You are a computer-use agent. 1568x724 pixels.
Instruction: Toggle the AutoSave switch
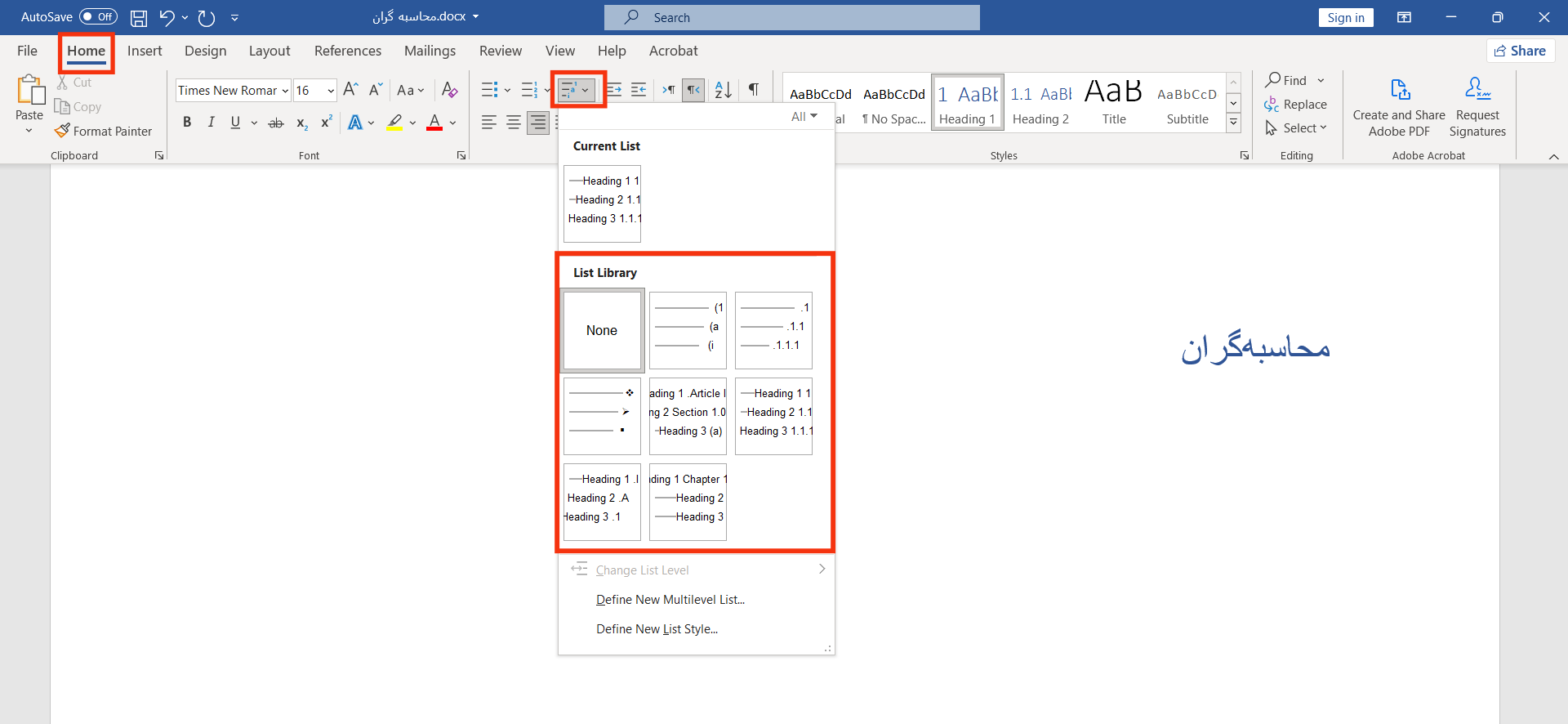coord(98,17)
